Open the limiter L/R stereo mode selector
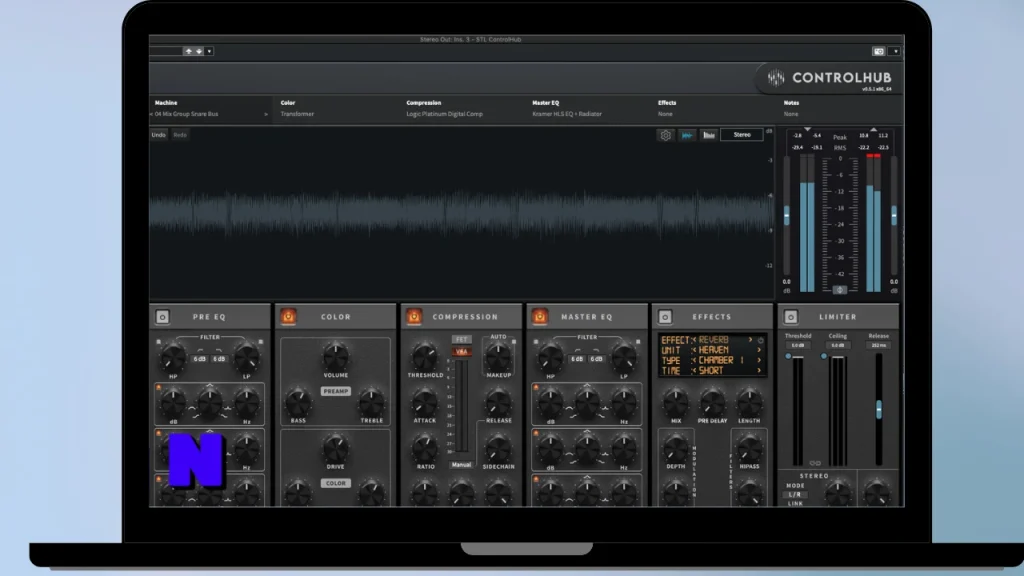Screen dimensions: 1024x576 (795, 494)
